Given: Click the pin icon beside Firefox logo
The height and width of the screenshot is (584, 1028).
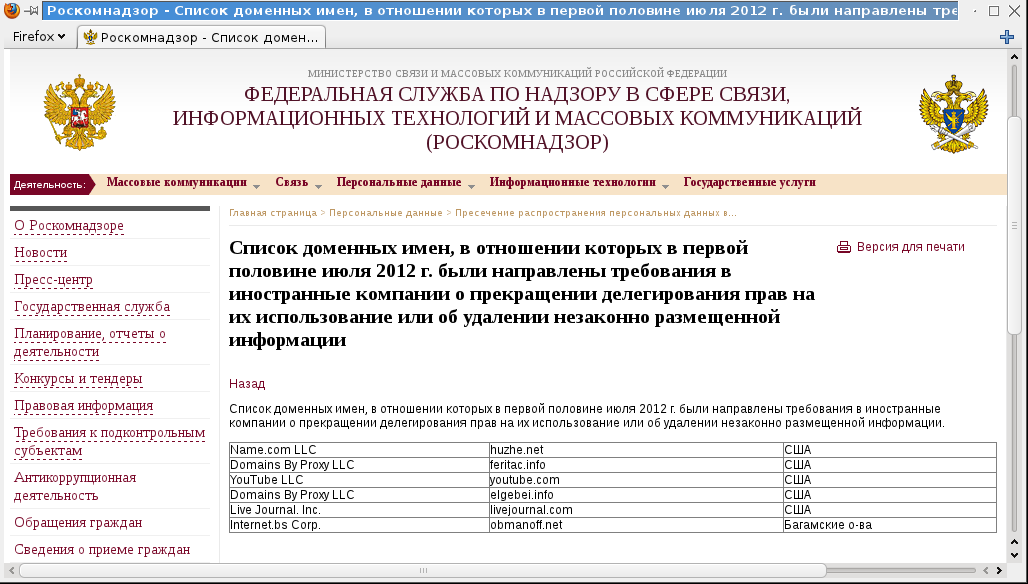Looking at the screenshot, I should click(31, 11).
